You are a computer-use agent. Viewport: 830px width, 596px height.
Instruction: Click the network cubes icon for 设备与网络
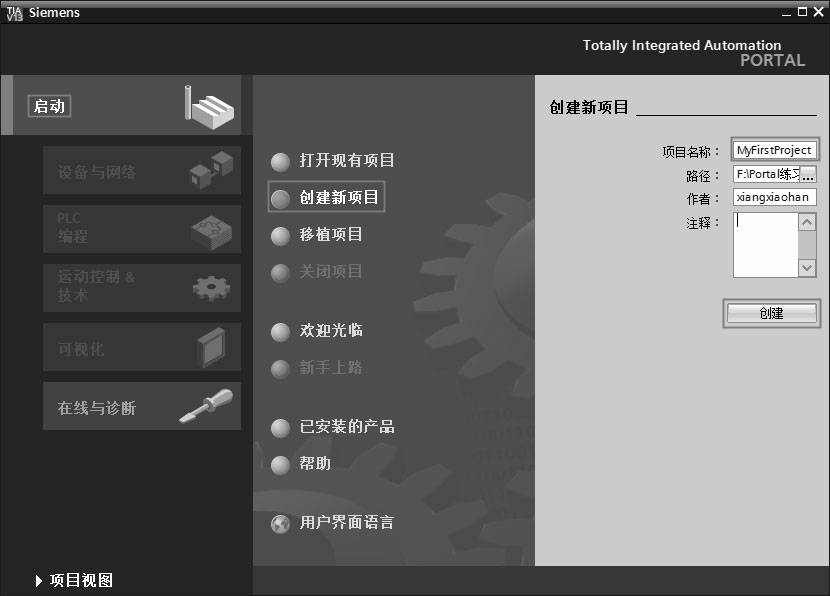[211, 170]
